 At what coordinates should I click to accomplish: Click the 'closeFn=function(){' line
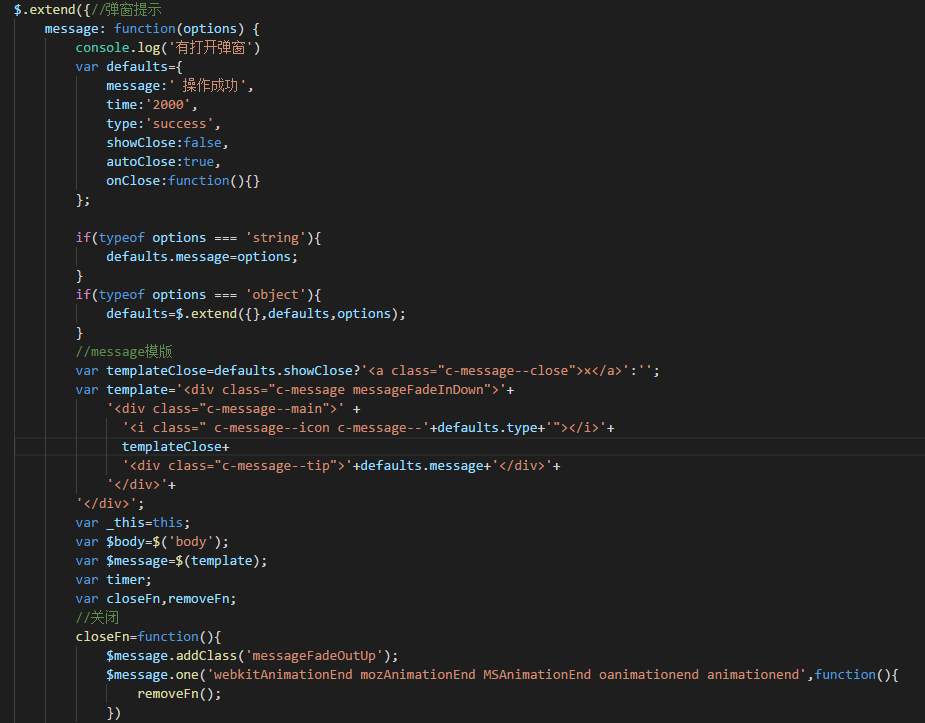pos(148,637)
